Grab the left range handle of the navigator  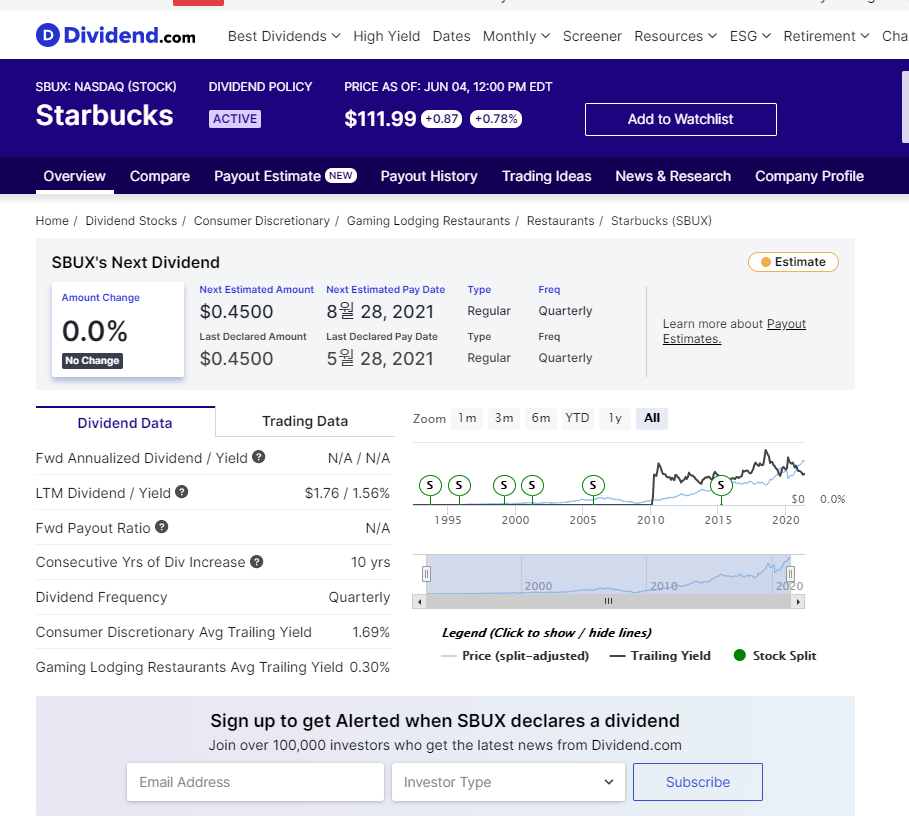426,574
